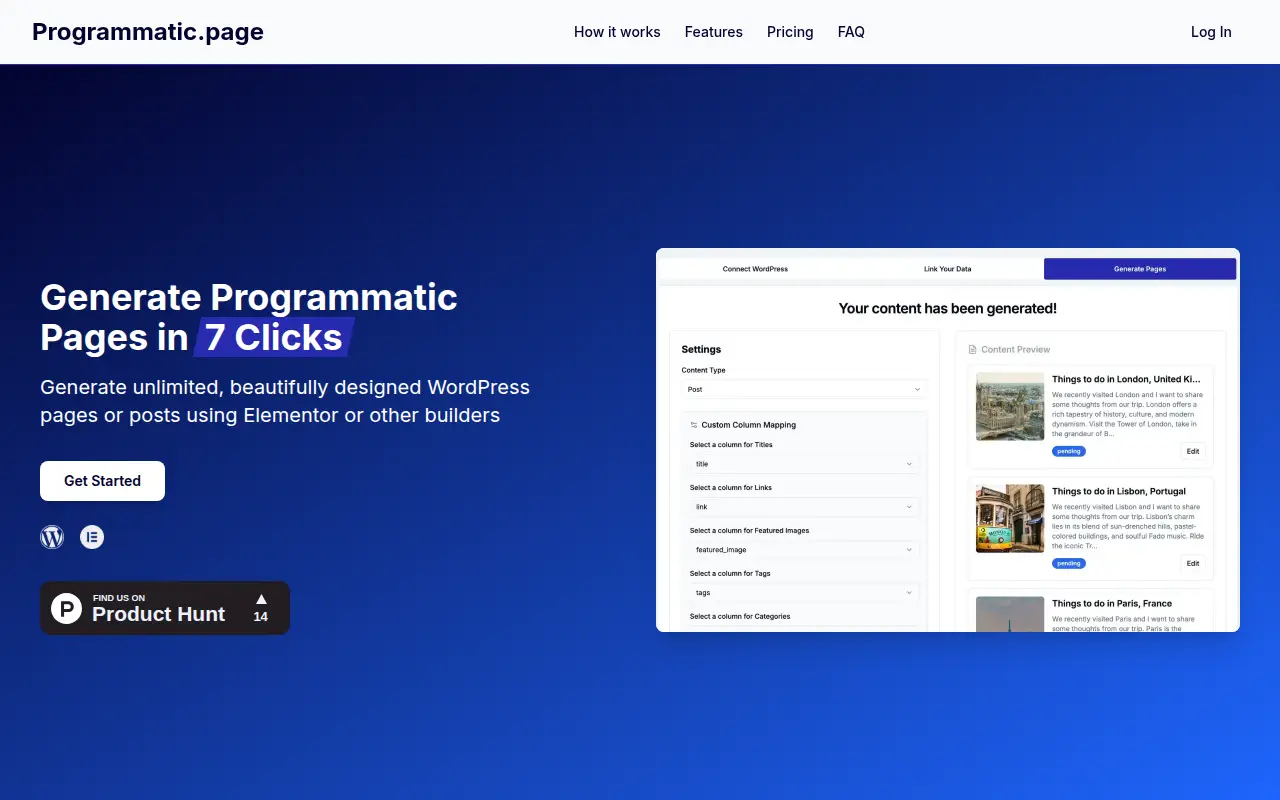1280x800 pixels.
Task: Click the WordPress logo icon
Action: (52, 537)
